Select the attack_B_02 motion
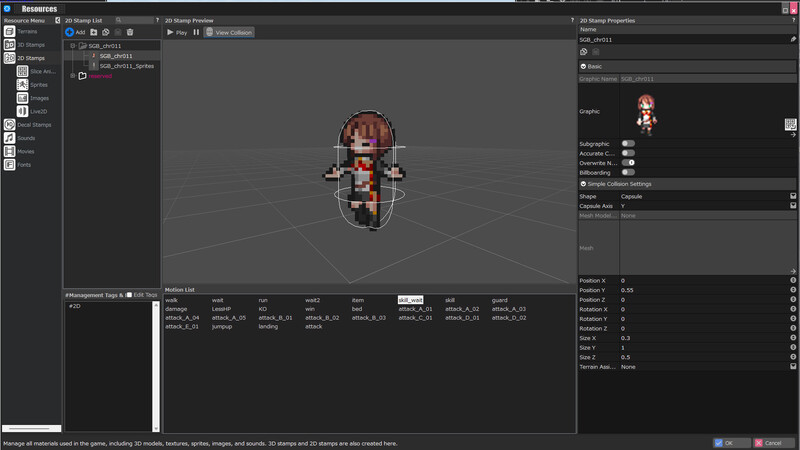This screenshot has width=800, height=450. 322,317
